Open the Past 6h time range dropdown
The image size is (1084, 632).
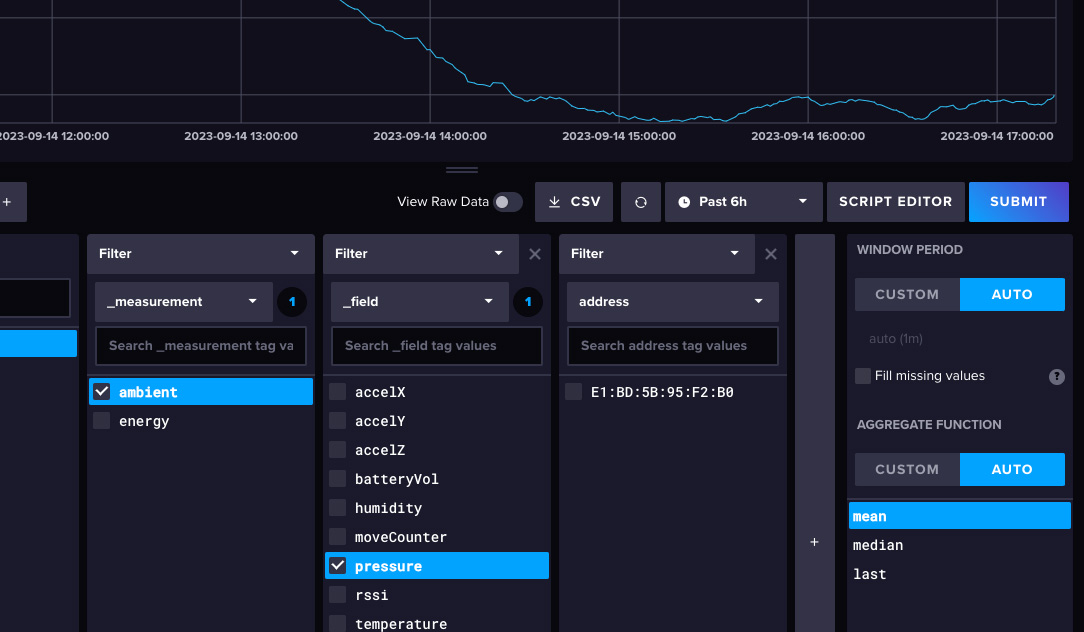743,202
